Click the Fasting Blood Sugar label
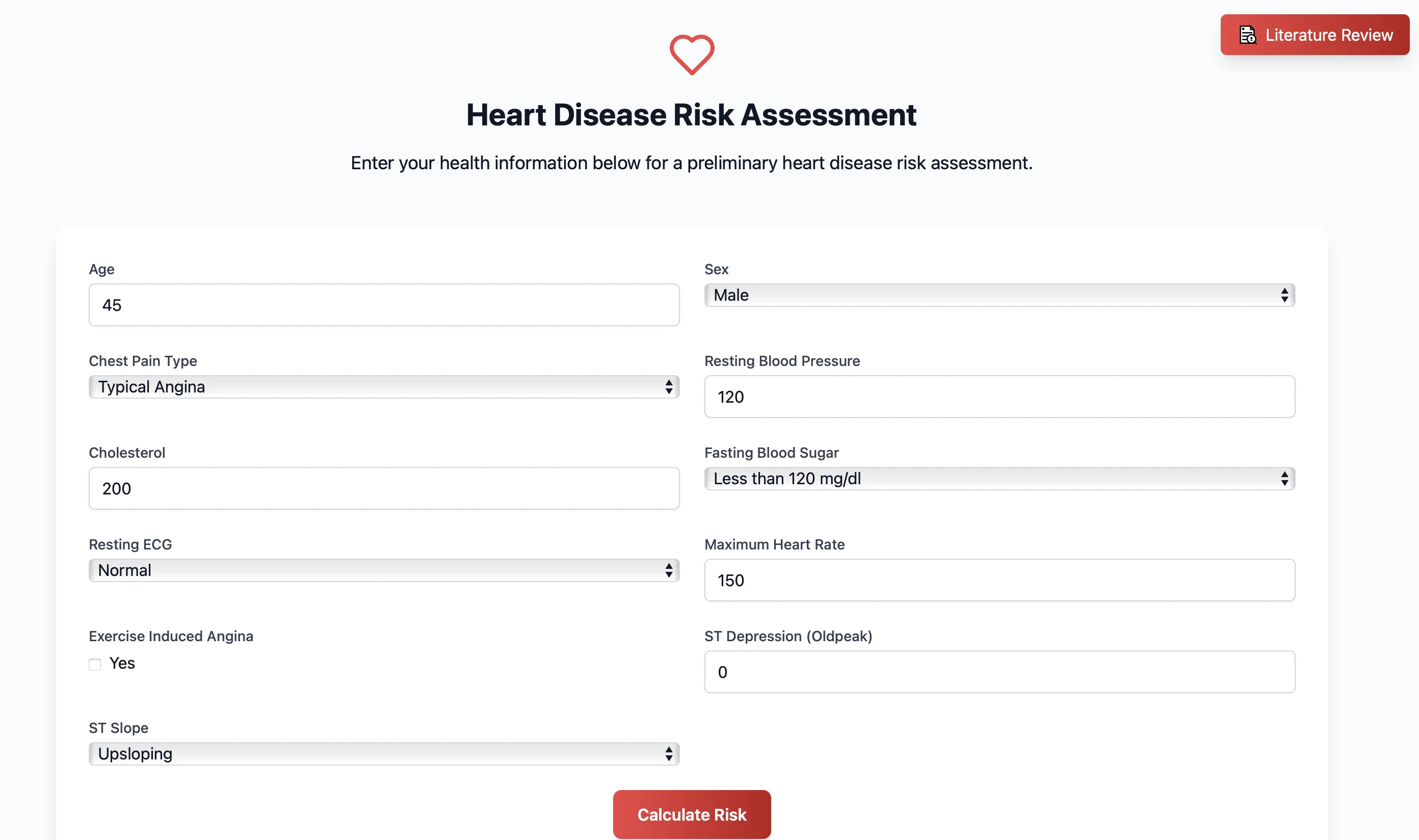The width and height of the screenshot is (1419, 840). (x=771, y=453)
